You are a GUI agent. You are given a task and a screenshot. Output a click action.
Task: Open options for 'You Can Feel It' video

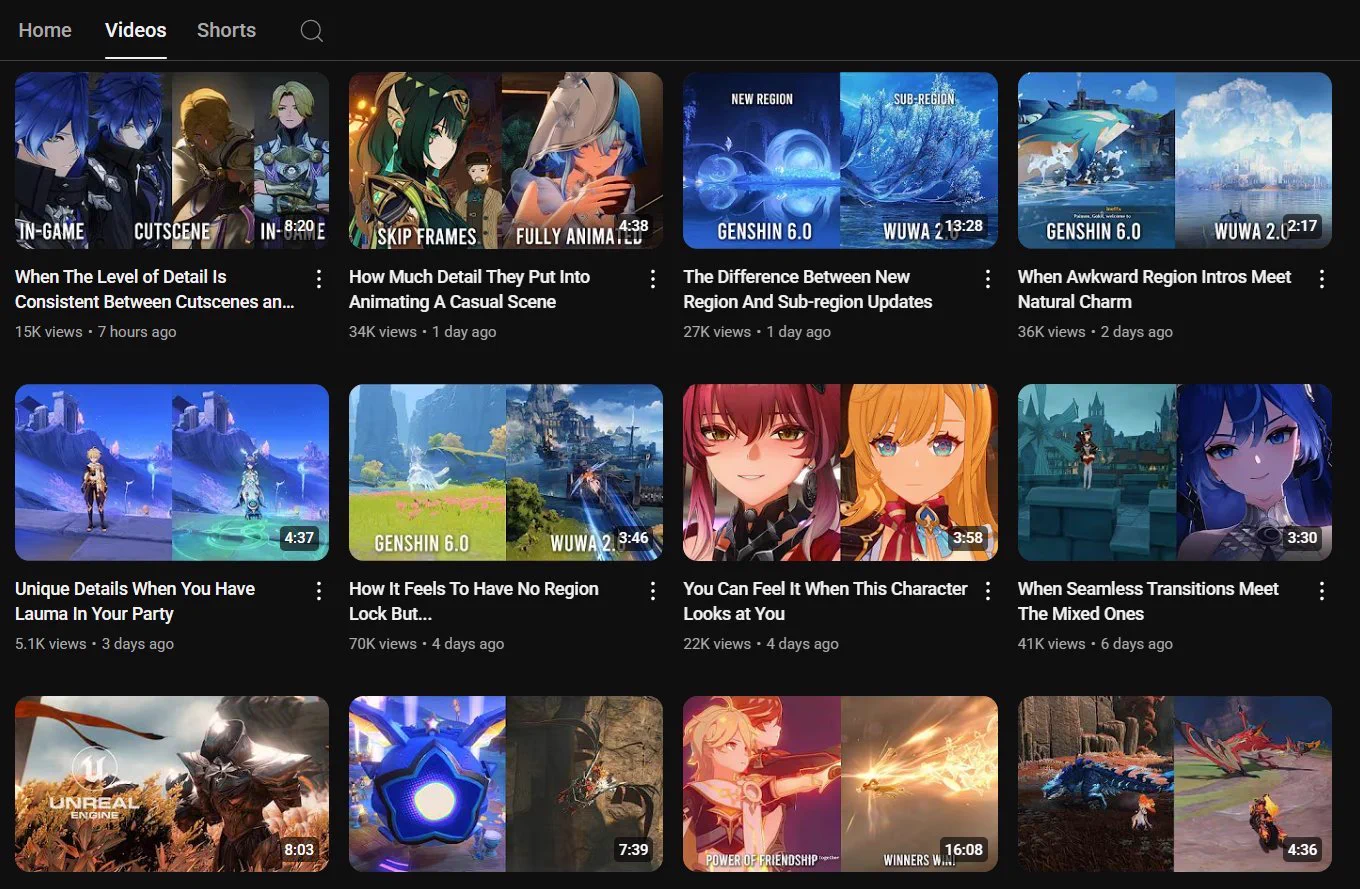[988, 590]
